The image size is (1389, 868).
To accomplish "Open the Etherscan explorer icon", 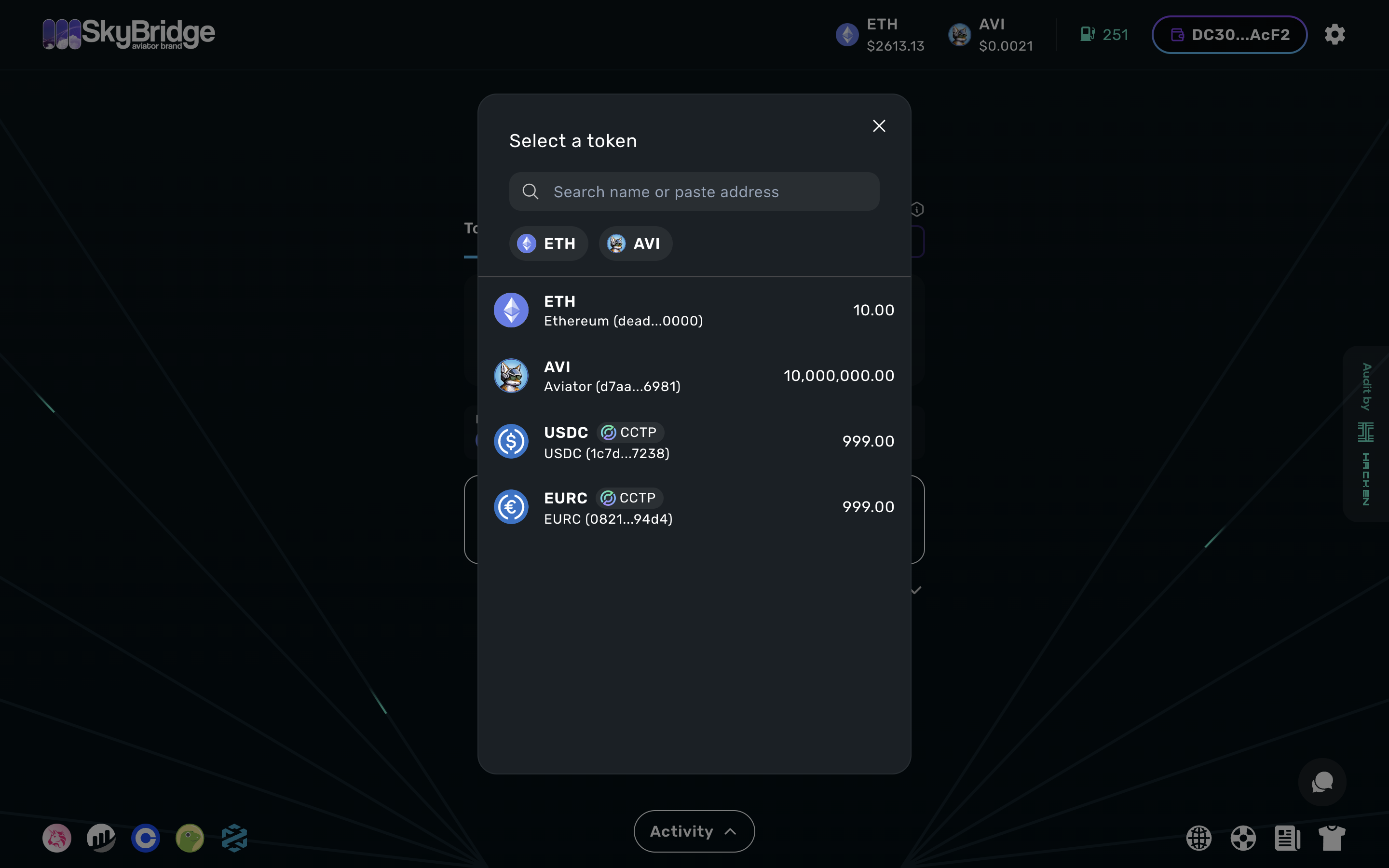I will click(x=101, y=838).
